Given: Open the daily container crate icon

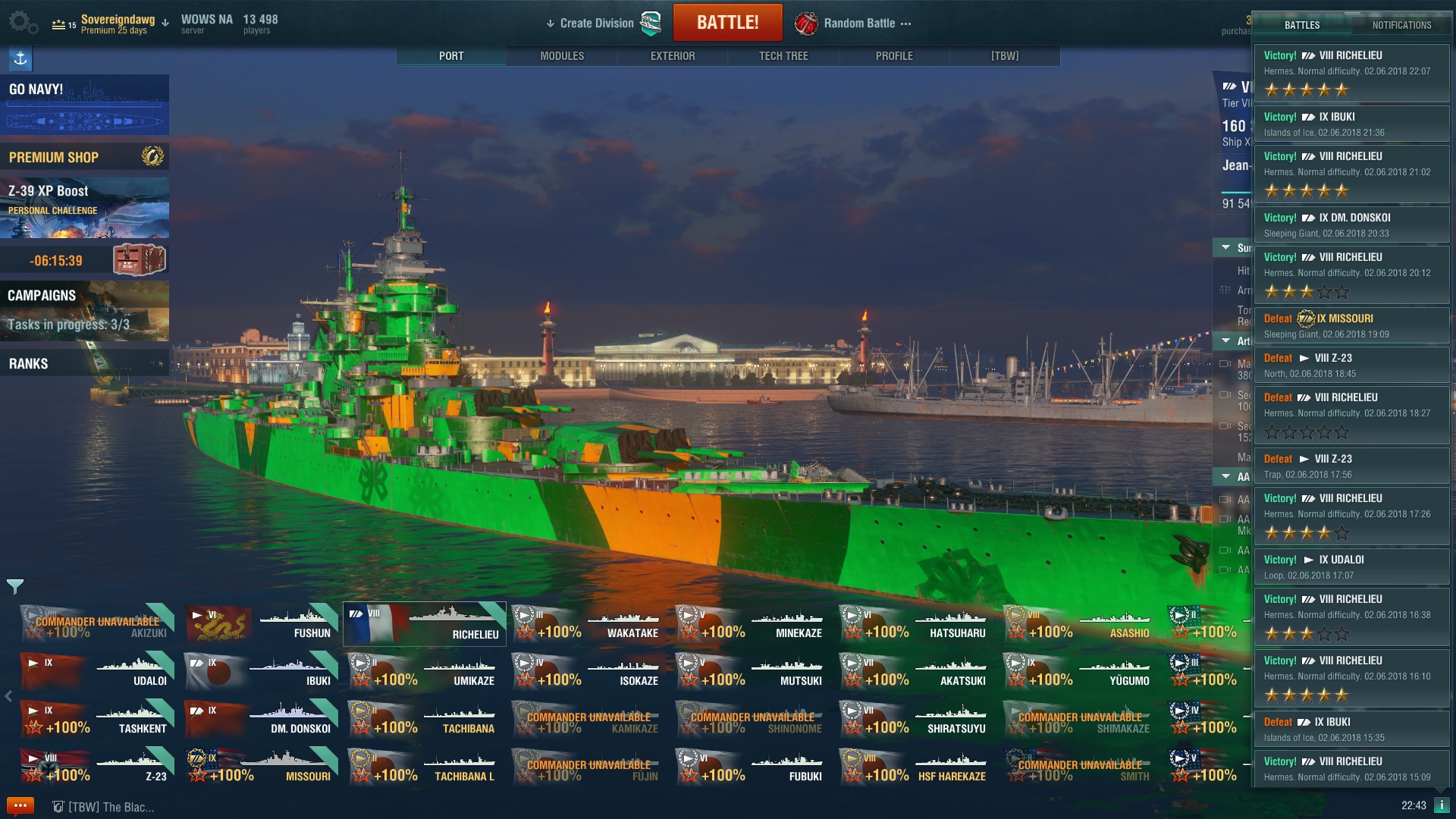Looking at the screenshot, I should [139, 260].
